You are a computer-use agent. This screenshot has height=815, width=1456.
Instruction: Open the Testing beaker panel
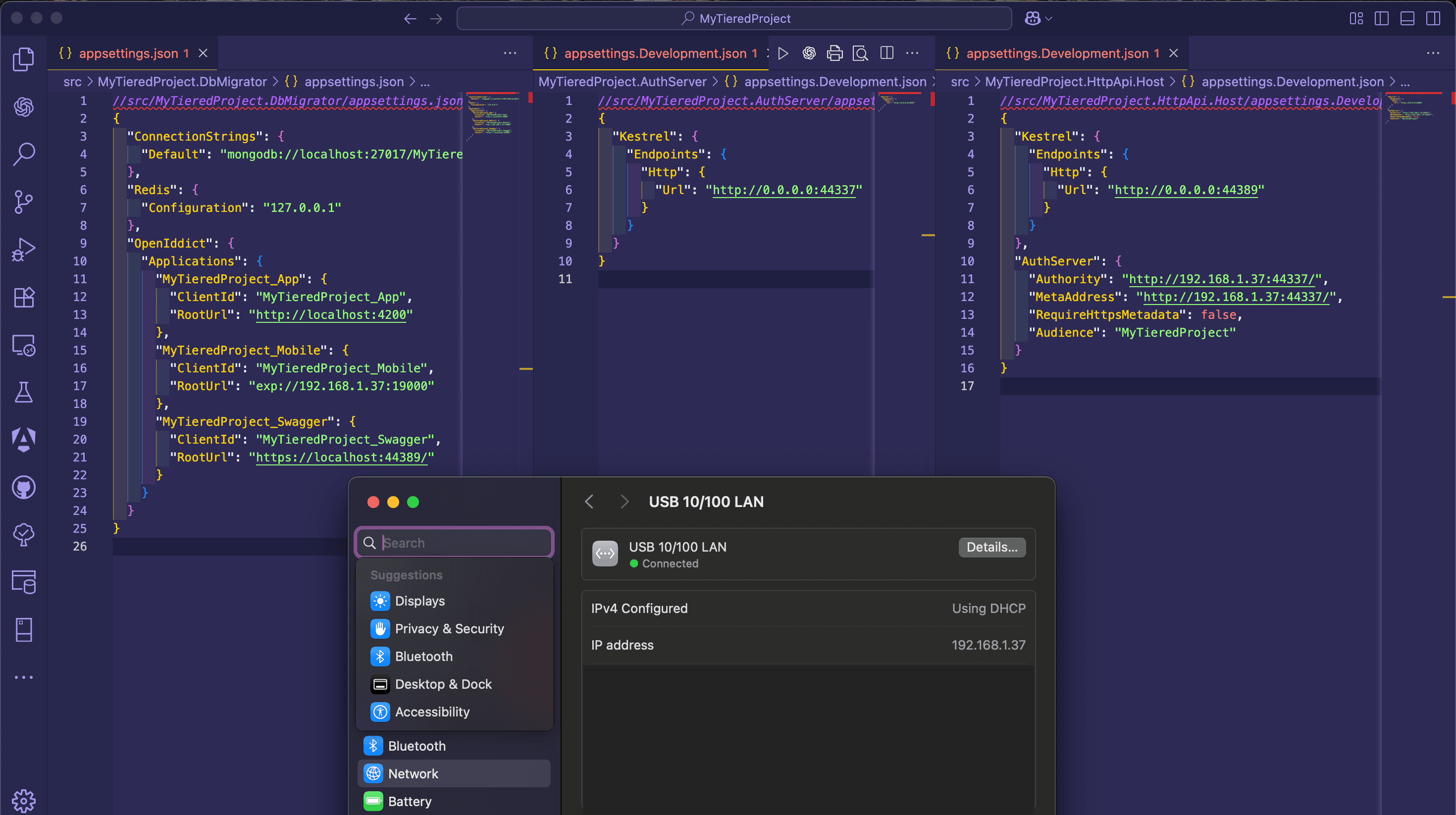click(x=24, y=392)
